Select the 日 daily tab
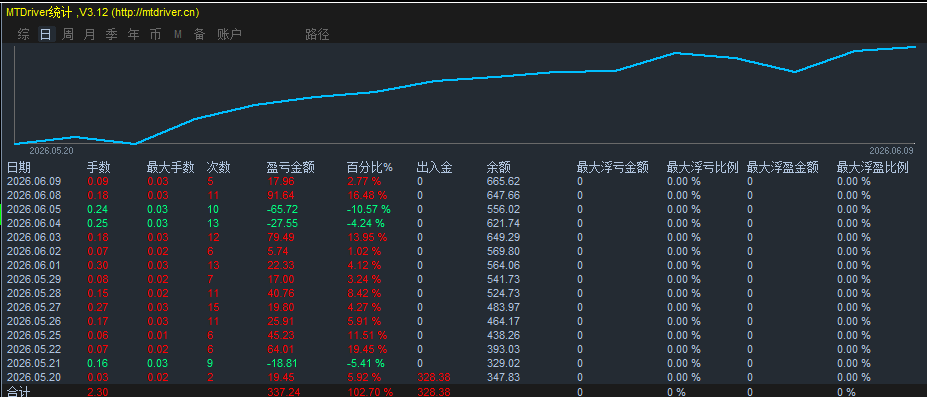 pyautogui.click(x=46, y=34)
